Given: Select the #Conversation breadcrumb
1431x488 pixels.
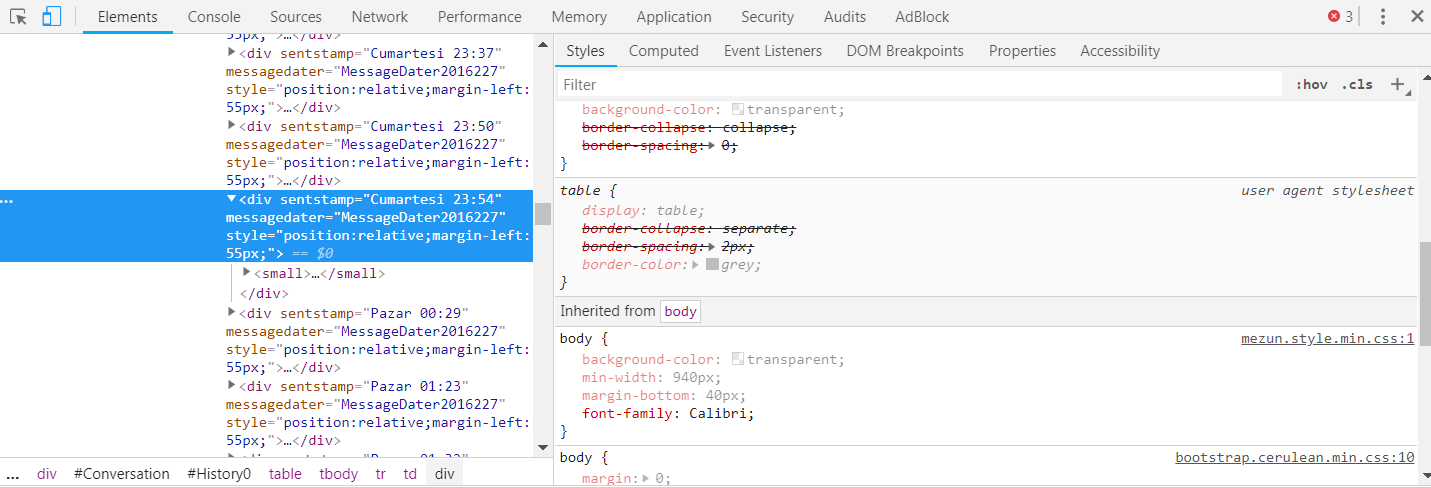Looking at the screenshot, I should point(122,475).
